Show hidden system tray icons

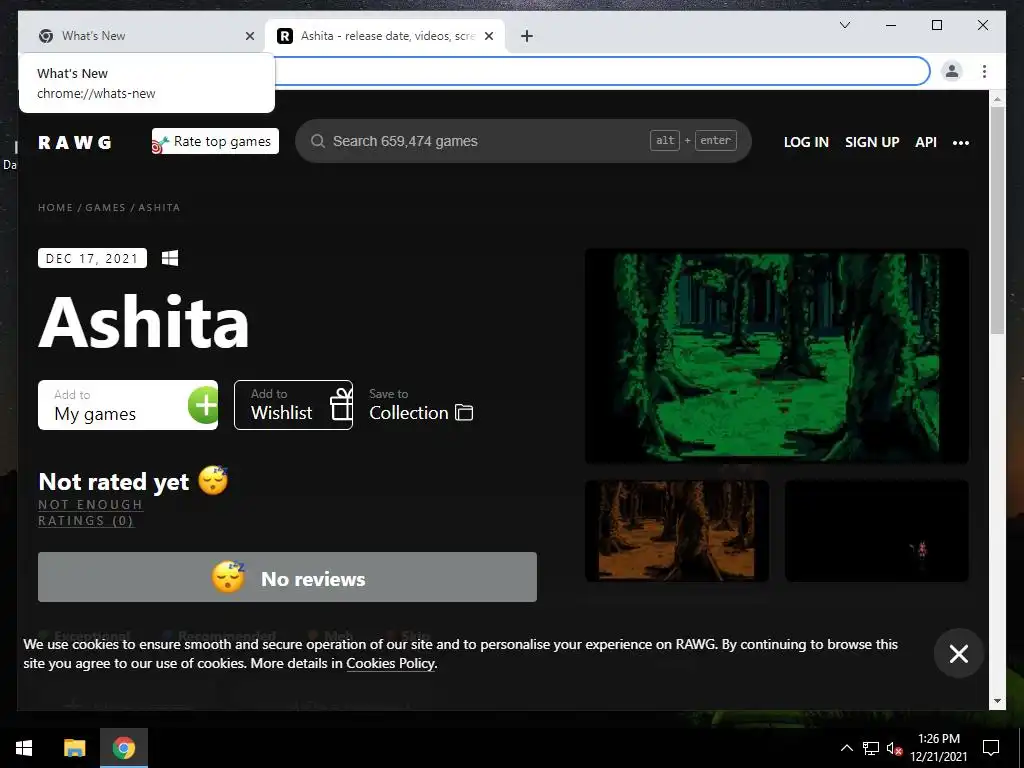pyautogui.click(x=846, y=748)
